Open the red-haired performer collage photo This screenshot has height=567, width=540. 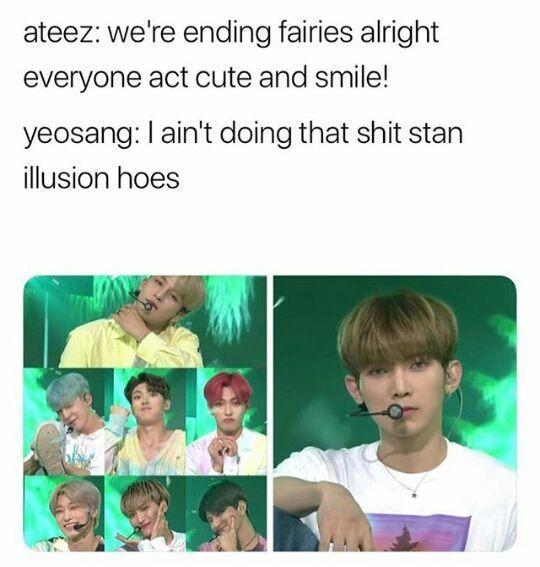(x=226, y=422)
